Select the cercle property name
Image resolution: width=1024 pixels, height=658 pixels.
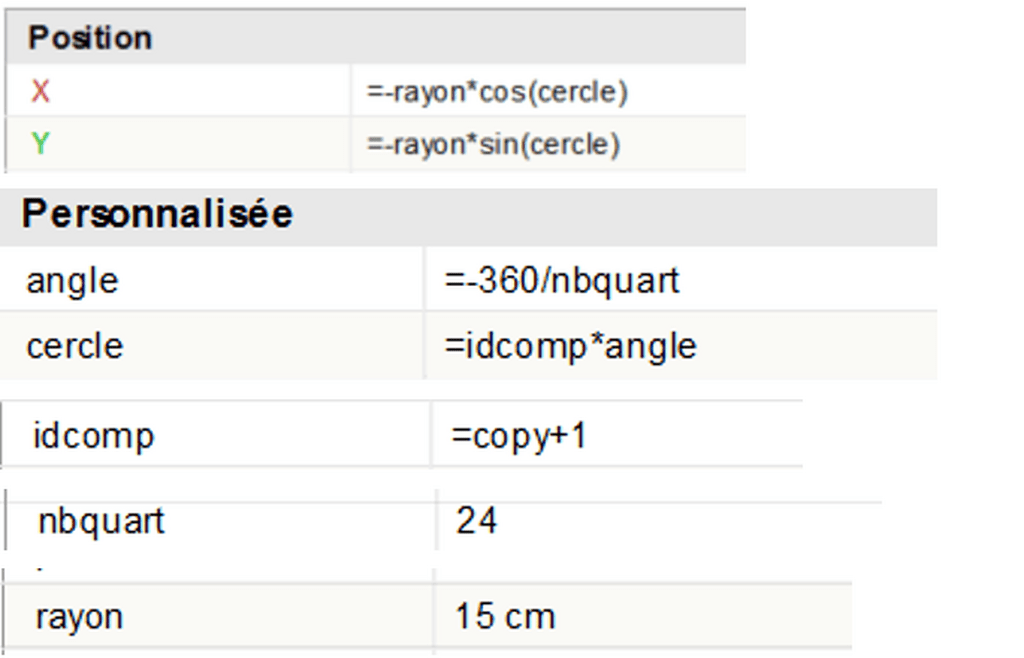point(75,346)
